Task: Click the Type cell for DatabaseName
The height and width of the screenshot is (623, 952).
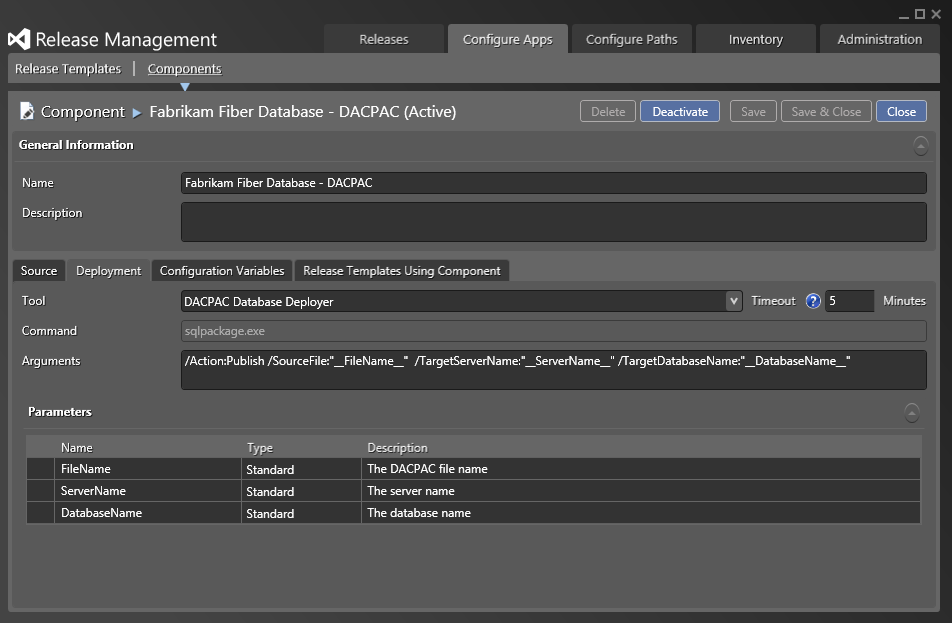Action: tap(301, 513)
